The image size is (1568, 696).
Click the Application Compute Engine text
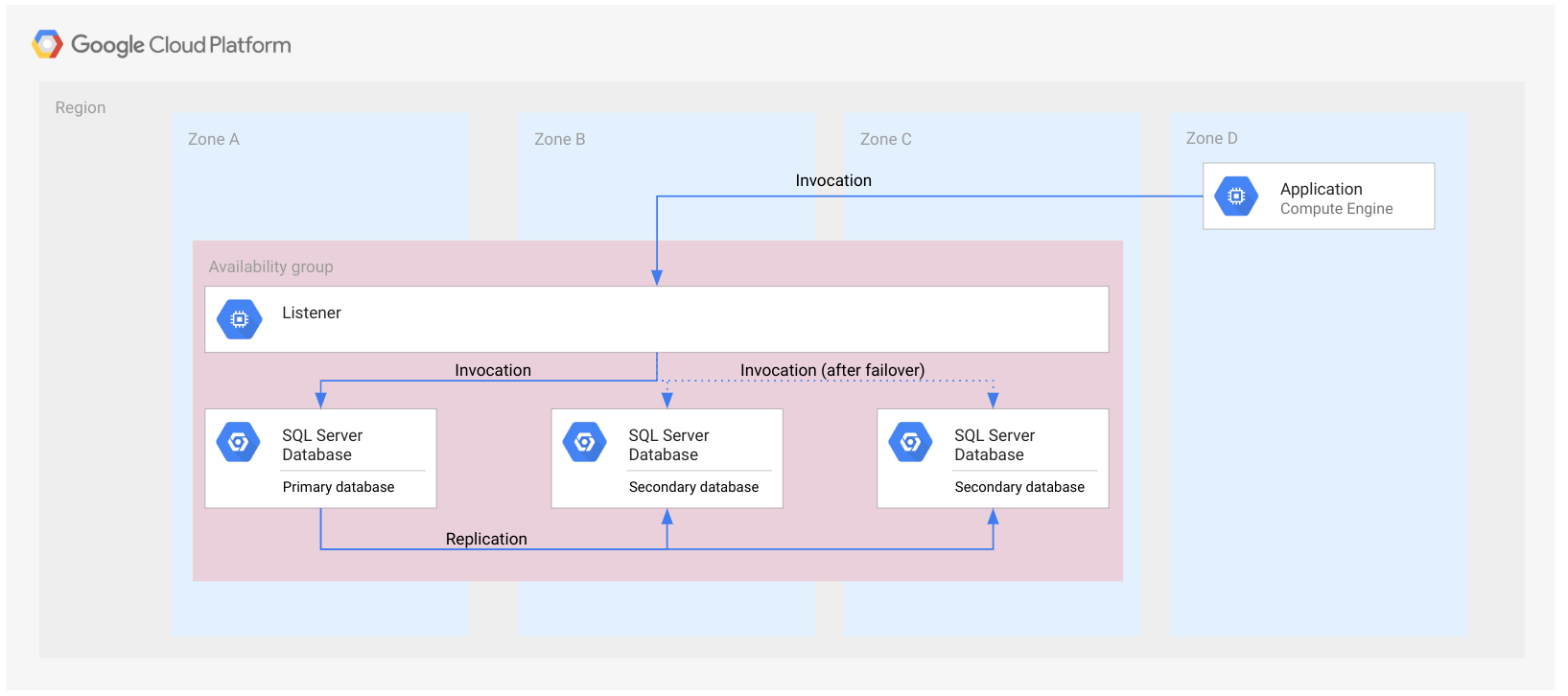coord(1335,198)
